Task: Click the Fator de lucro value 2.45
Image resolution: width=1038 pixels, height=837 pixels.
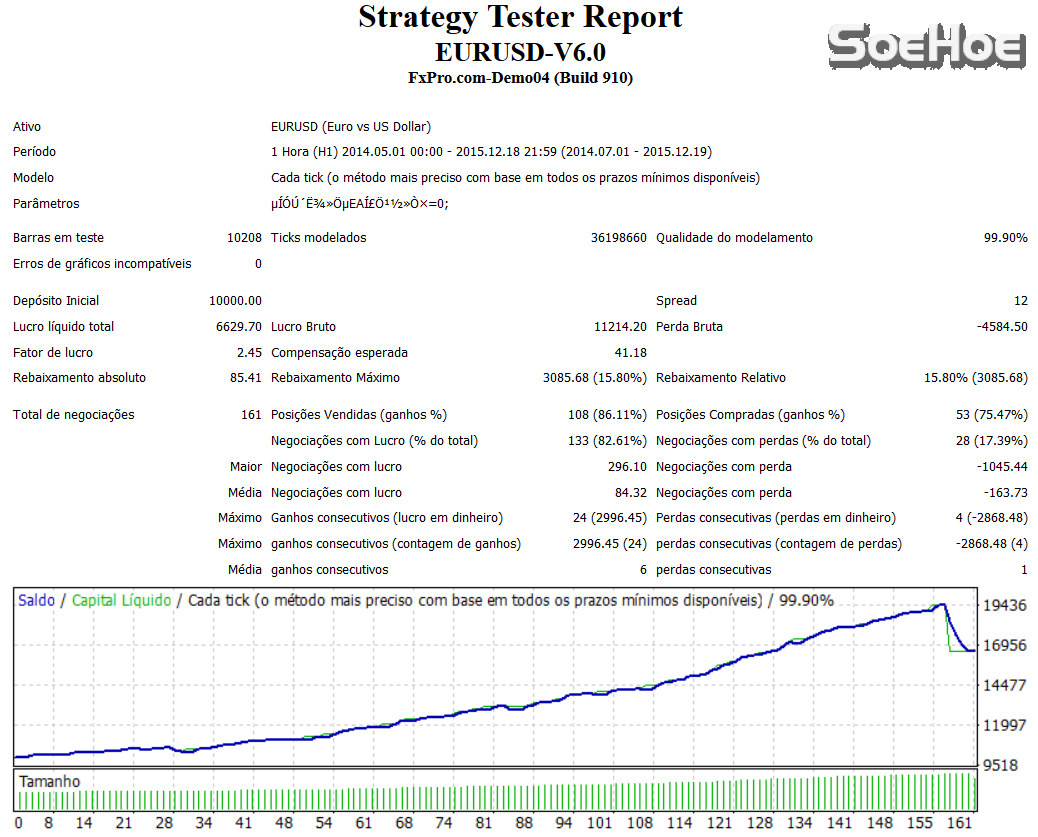Action: (247, 352)
